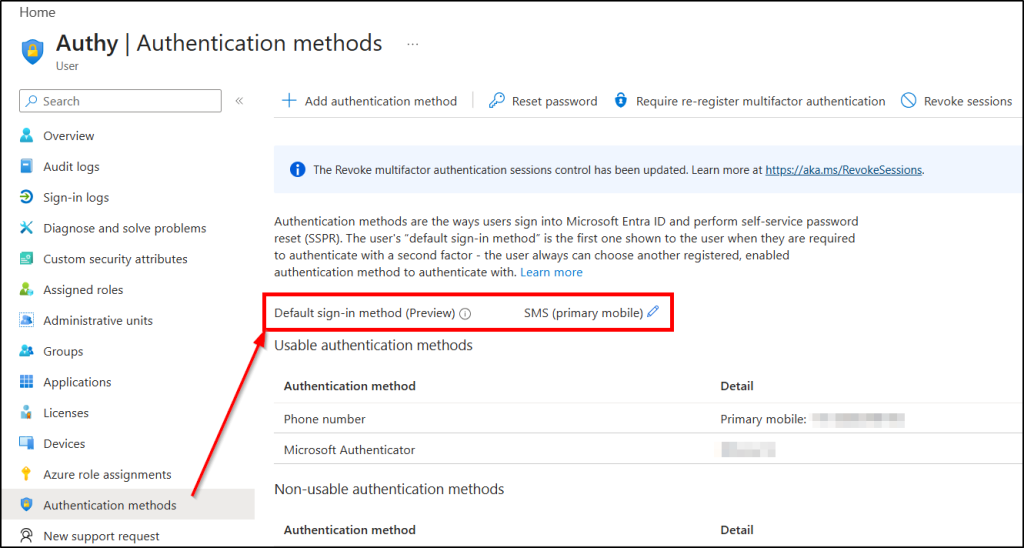The width and height of the screenshot is (1024, 548).
Task: Click the Custom security attributes icon
Action: pyautogui.click(x=26, y=259)
